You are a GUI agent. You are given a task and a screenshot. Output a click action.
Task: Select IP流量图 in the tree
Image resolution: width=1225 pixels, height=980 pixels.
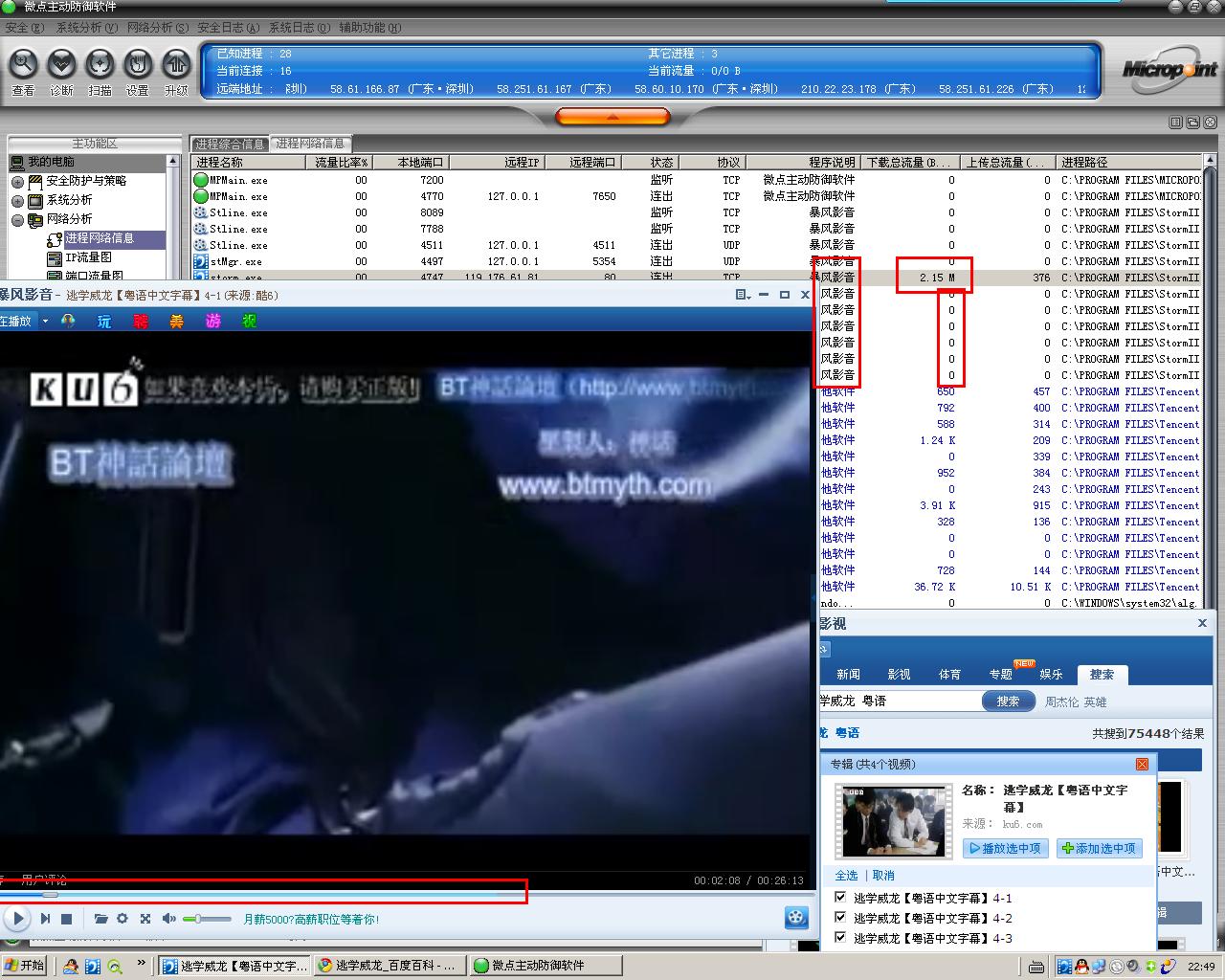pos(88,257)
